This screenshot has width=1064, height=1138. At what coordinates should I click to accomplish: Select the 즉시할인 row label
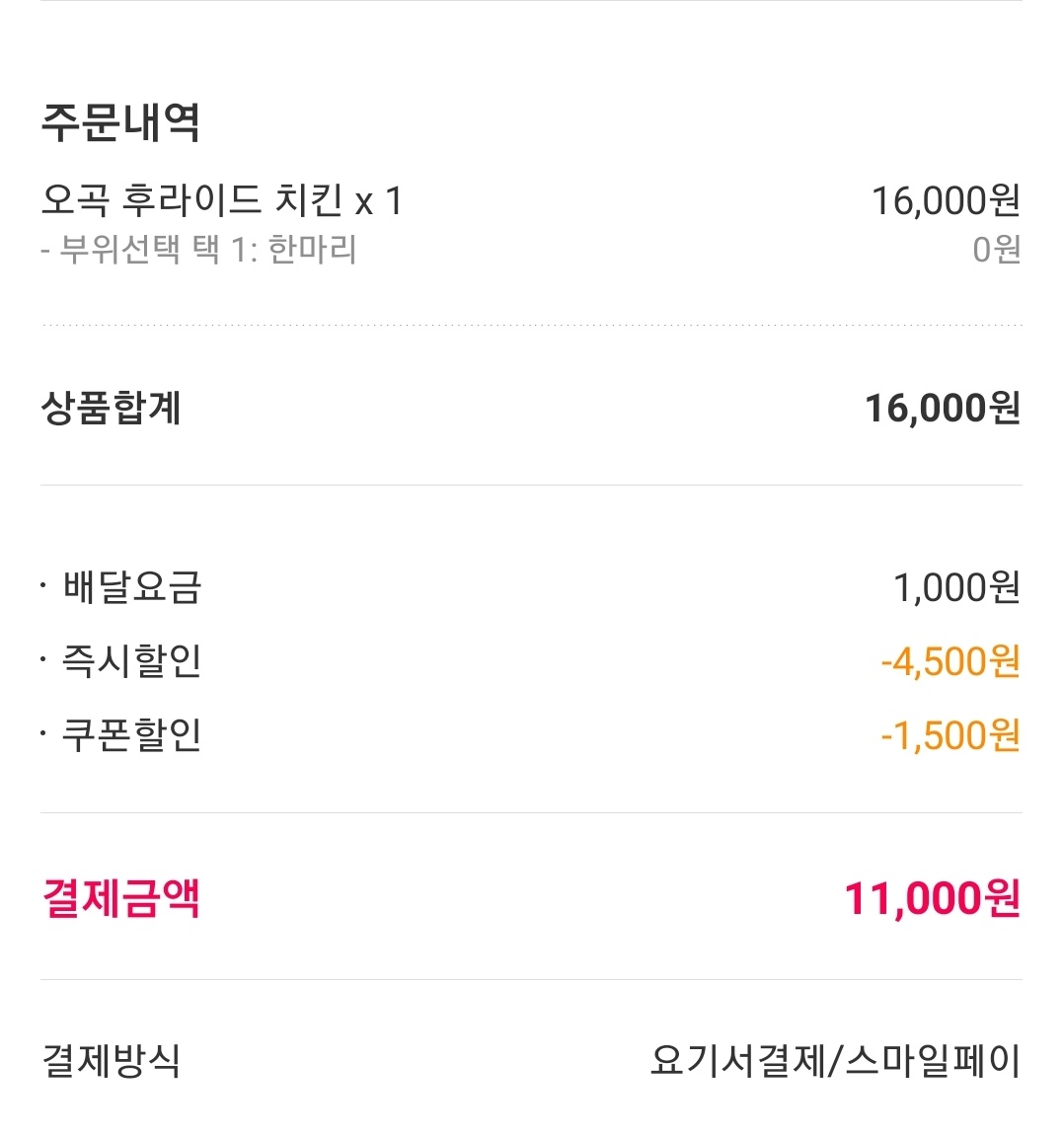pos(132,660)
